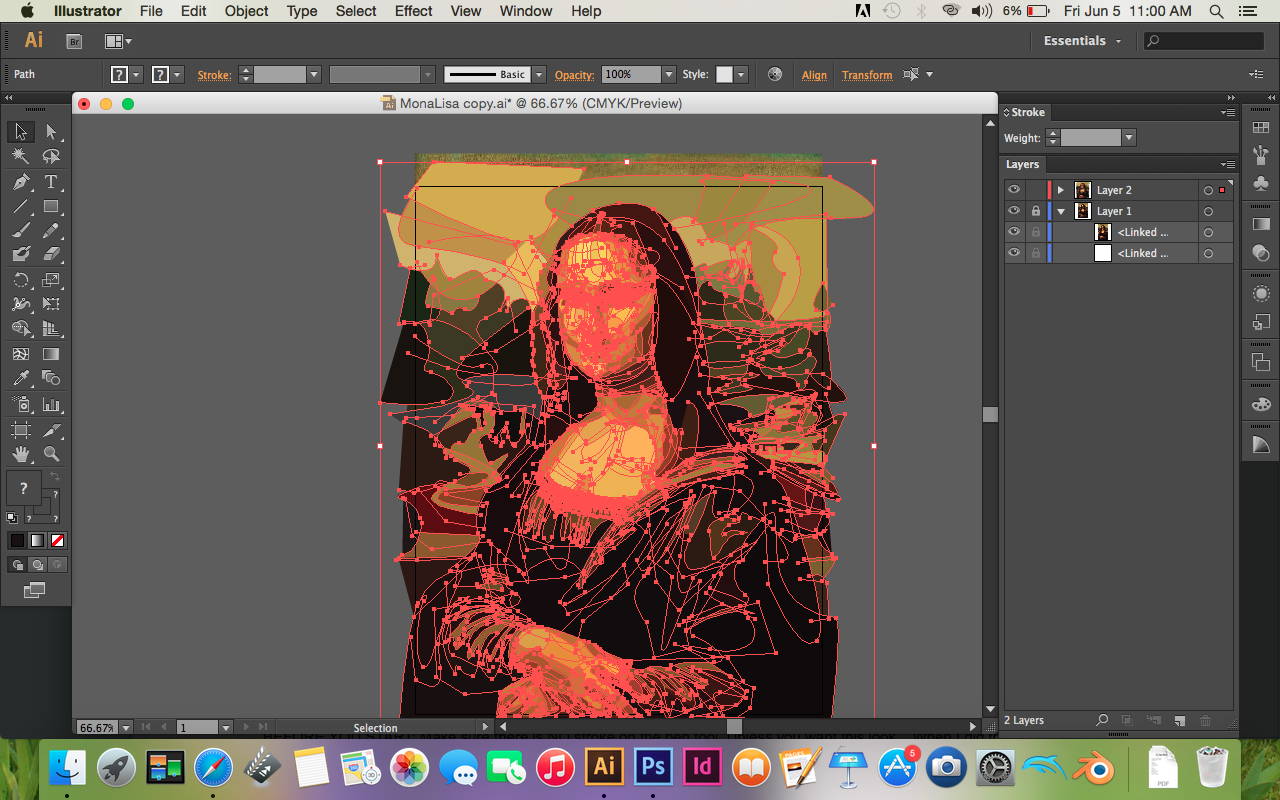Hide the second Linked sublayer
This screenshot has height=800, width=1280.
pyautogui.click(x=1014, y=253)
